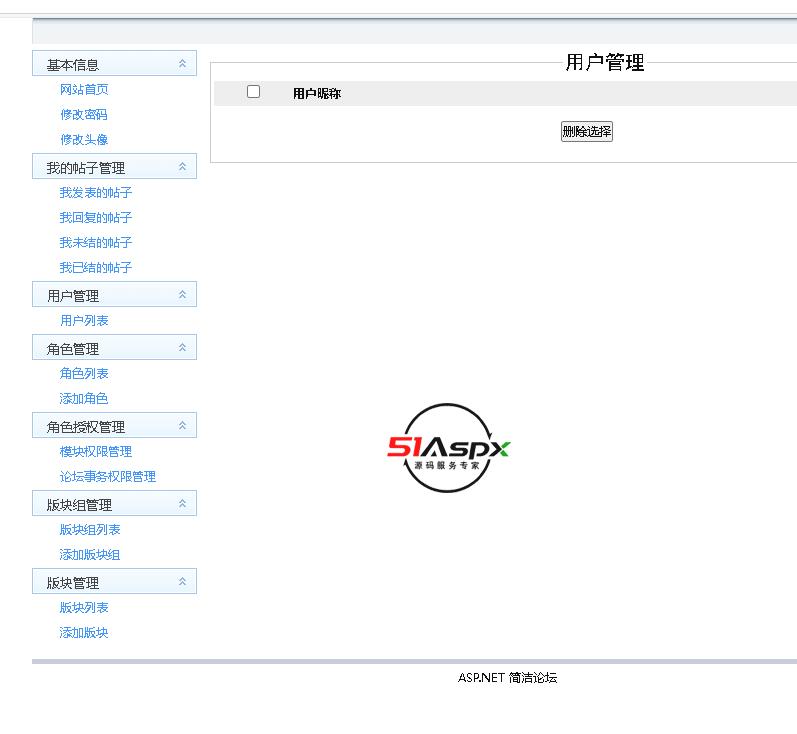Open the 角色列表 link
The width and height of the screenshot is (797, 734).
pos(84,374)
